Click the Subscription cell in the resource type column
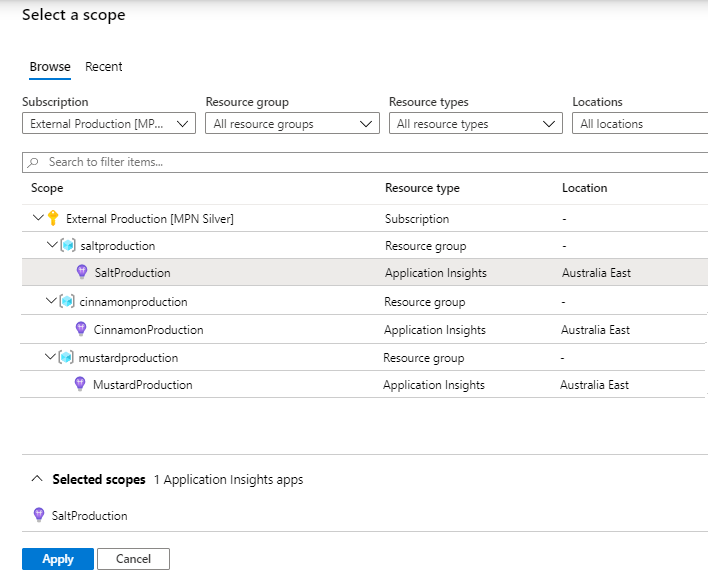The height and width of the screenshot is (578, 708). (417, 219)
